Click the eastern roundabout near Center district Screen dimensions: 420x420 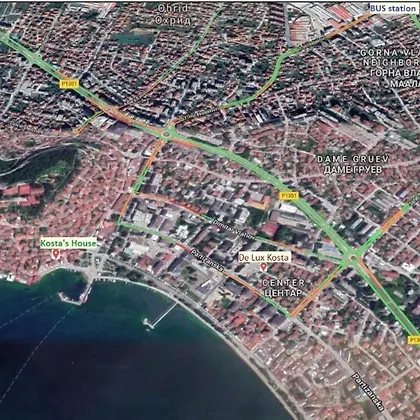coord(351,257)
